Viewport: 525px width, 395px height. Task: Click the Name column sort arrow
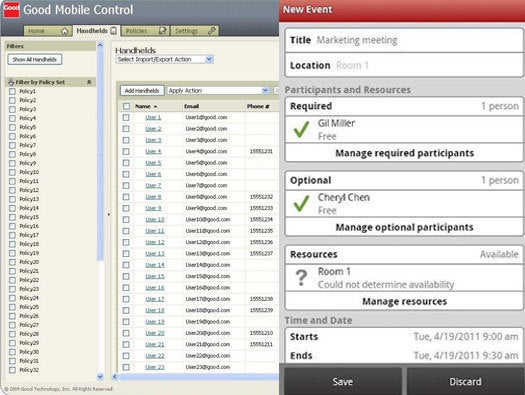point(155,106)
